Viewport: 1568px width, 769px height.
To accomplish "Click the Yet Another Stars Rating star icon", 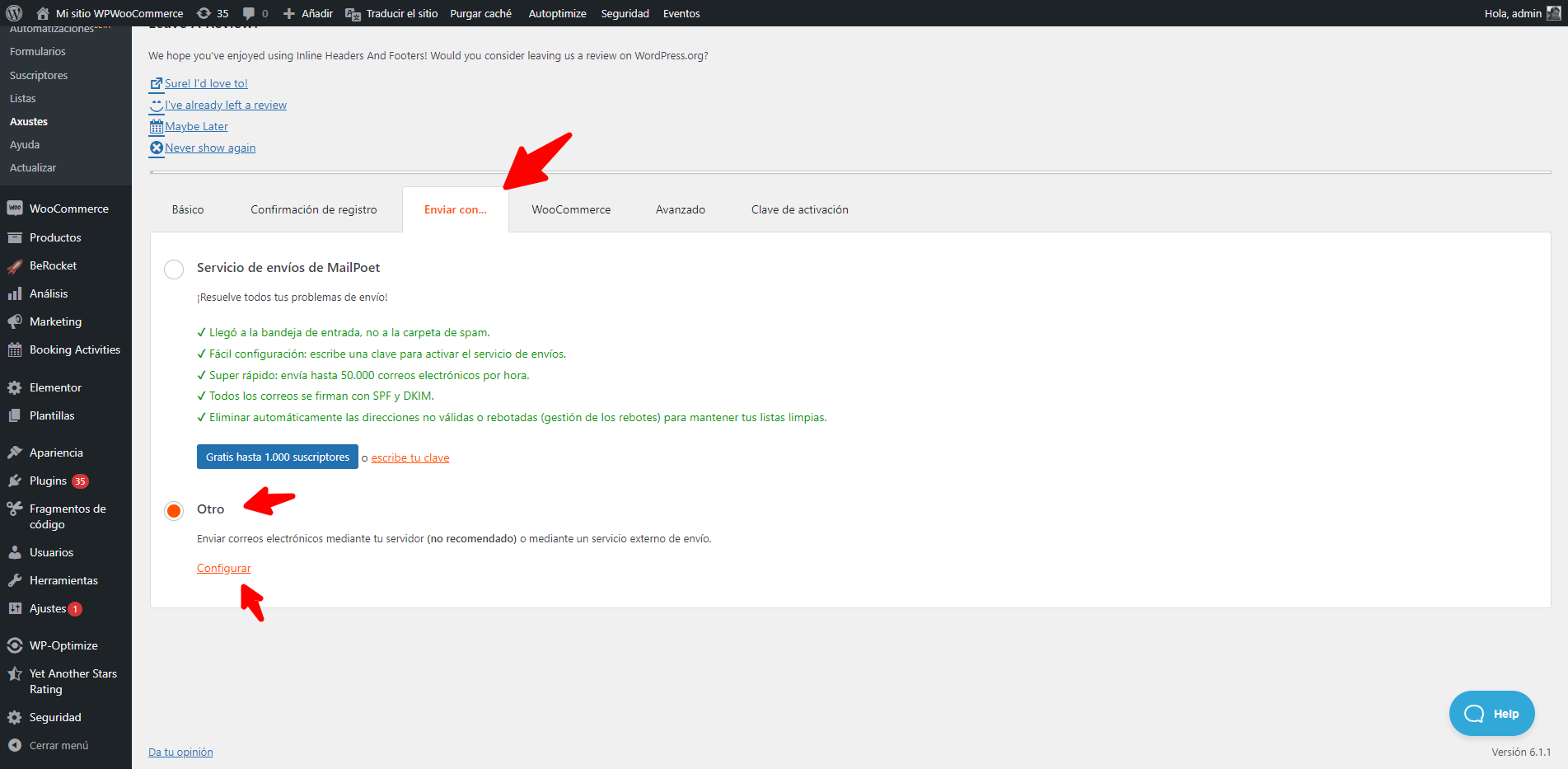I will point(15,673).
